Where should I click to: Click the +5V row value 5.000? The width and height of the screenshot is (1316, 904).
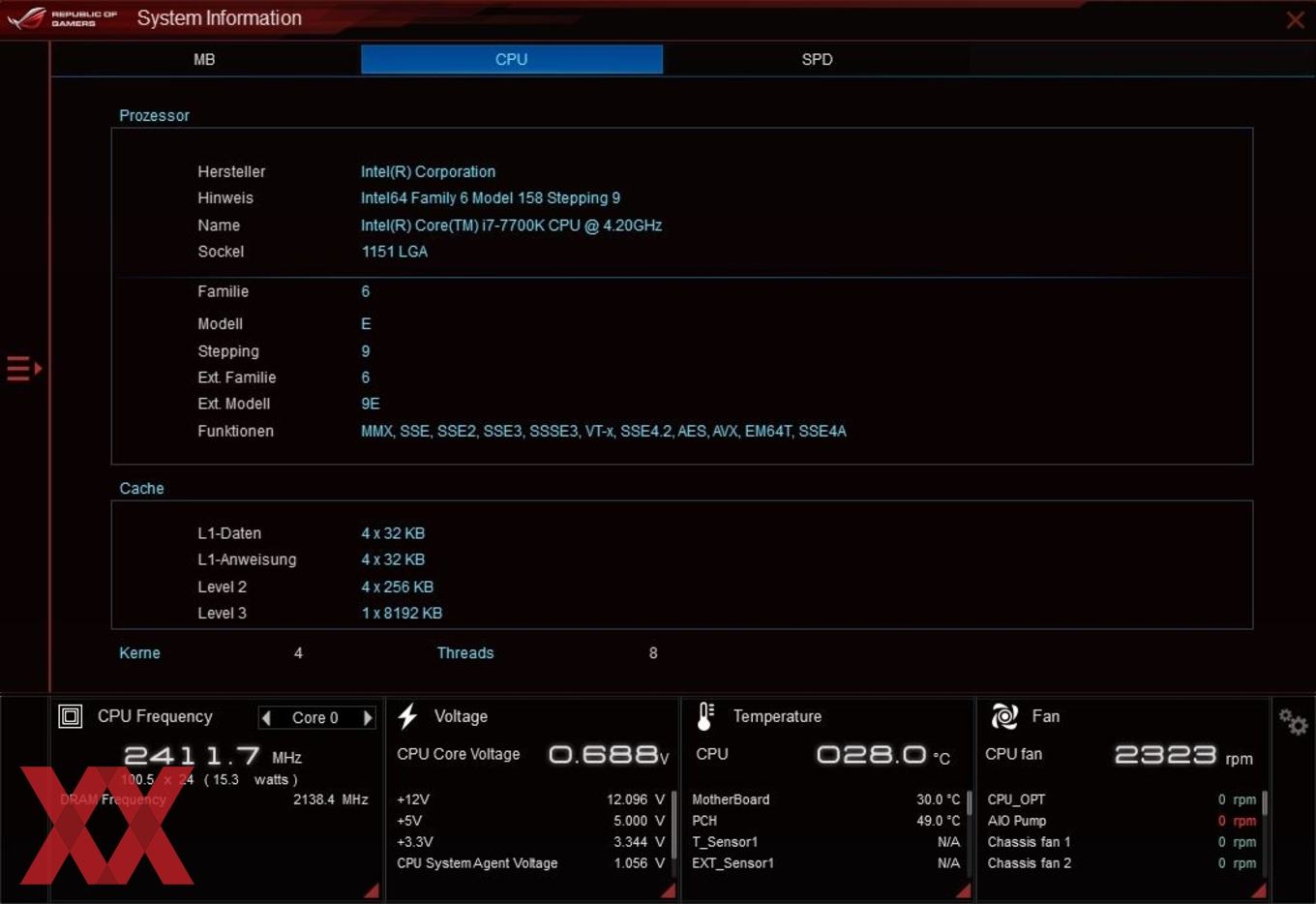[639, 821]
